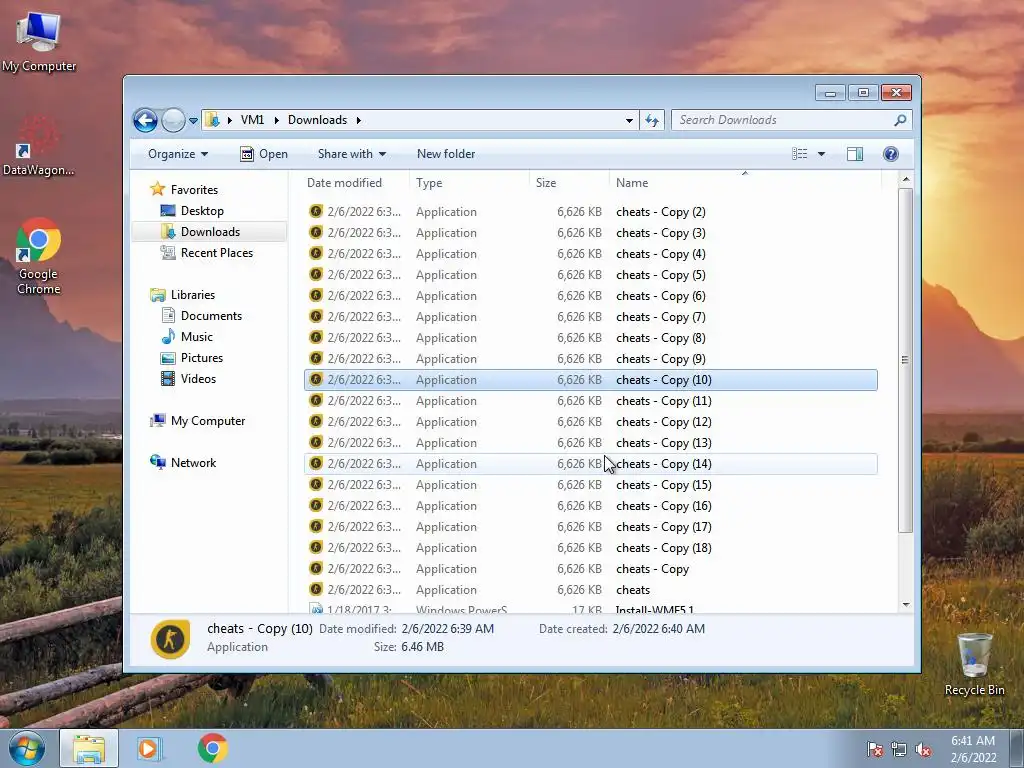
Task: Toggle the preview pane
Action: (855, 154)
